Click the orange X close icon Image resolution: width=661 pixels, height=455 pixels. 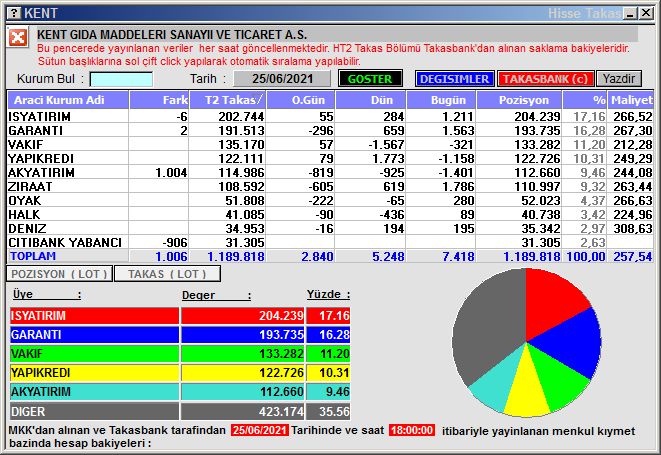click(18, 38)
